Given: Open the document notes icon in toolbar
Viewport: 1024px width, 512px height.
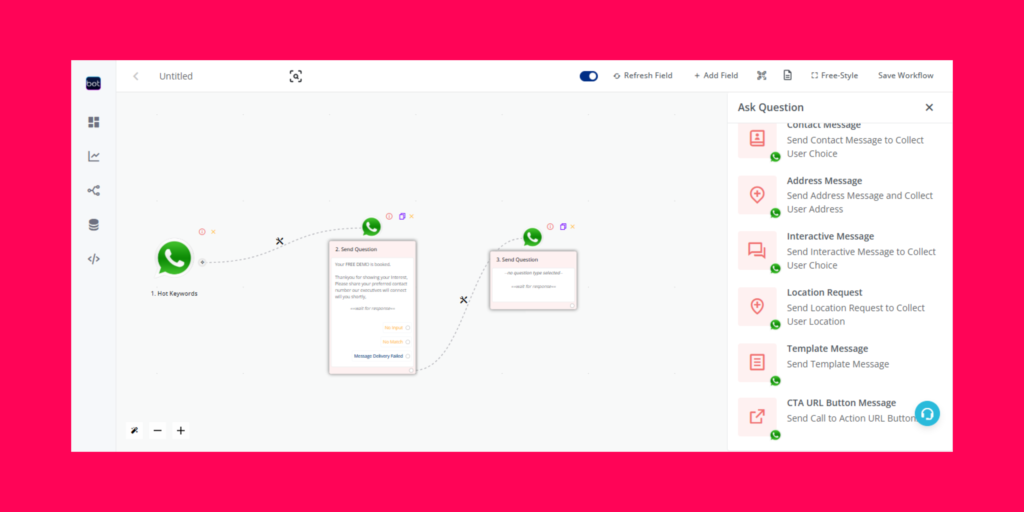Looking at the screenshot, I should (788, 75).
